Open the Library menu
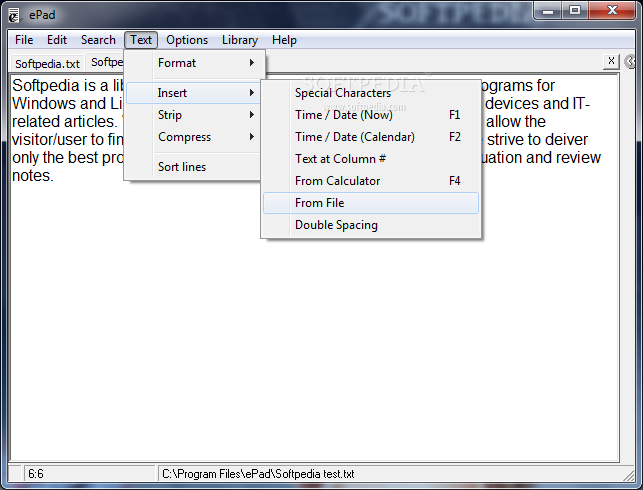 coord(240,40)
